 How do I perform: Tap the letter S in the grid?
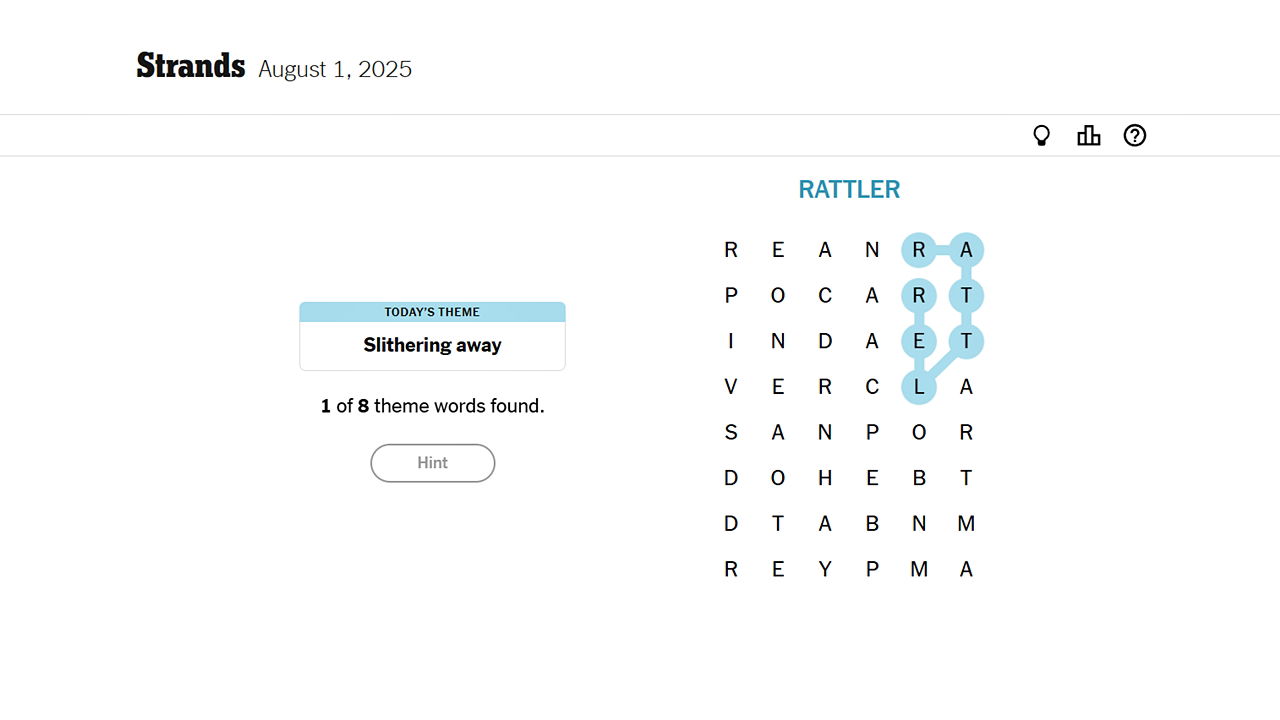(731, 432)
